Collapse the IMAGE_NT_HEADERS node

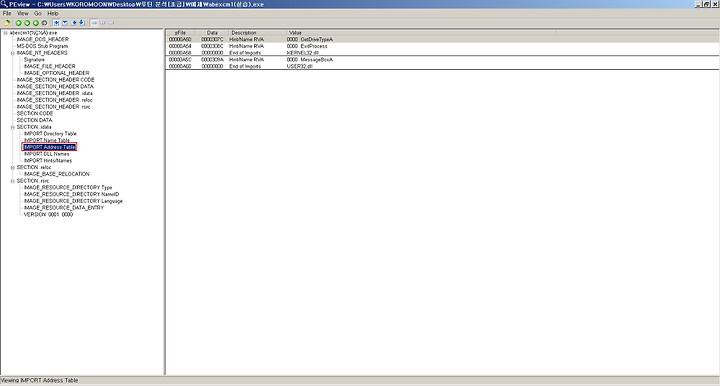tap(13, 53)
